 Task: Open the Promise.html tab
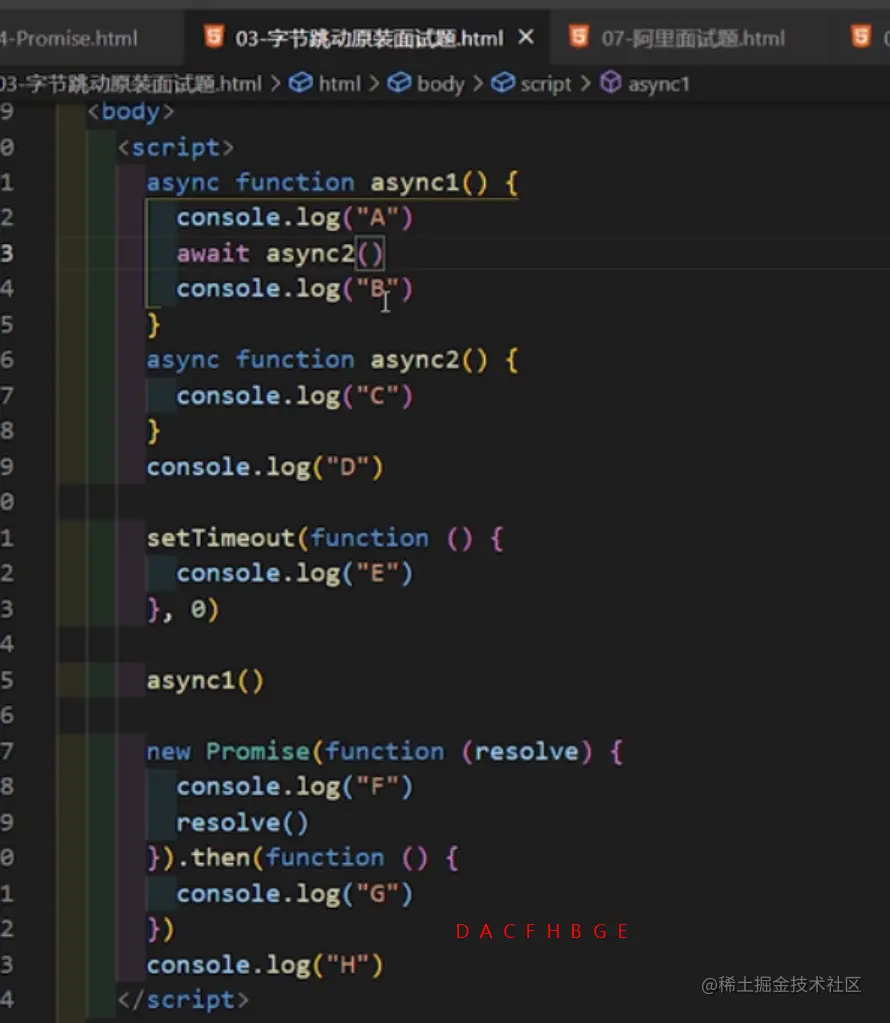pyautogui.click(x=69, y=38)
